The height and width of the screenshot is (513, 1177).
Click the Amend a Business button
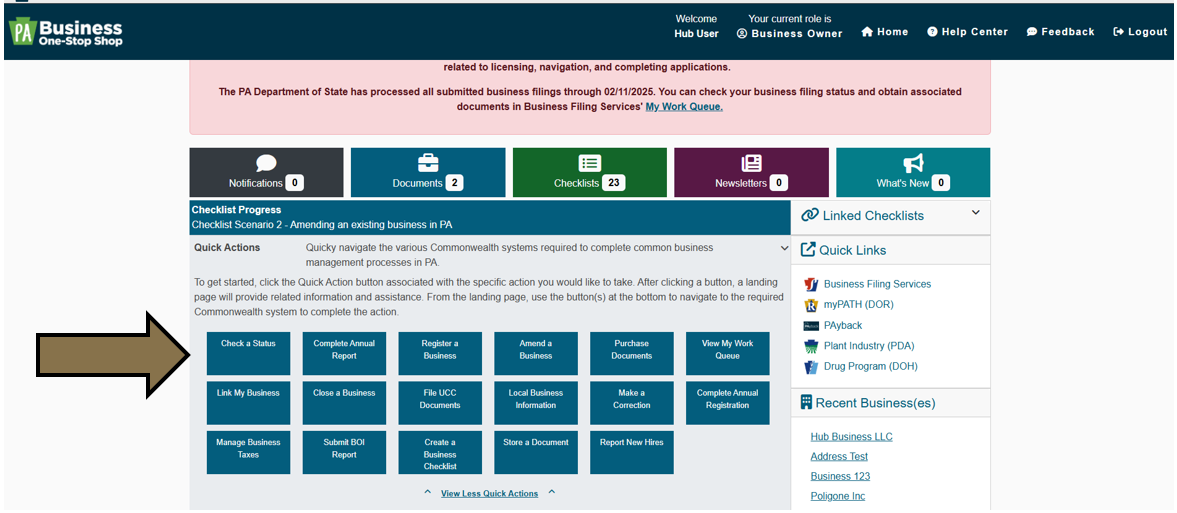click(x=536, y=353)
